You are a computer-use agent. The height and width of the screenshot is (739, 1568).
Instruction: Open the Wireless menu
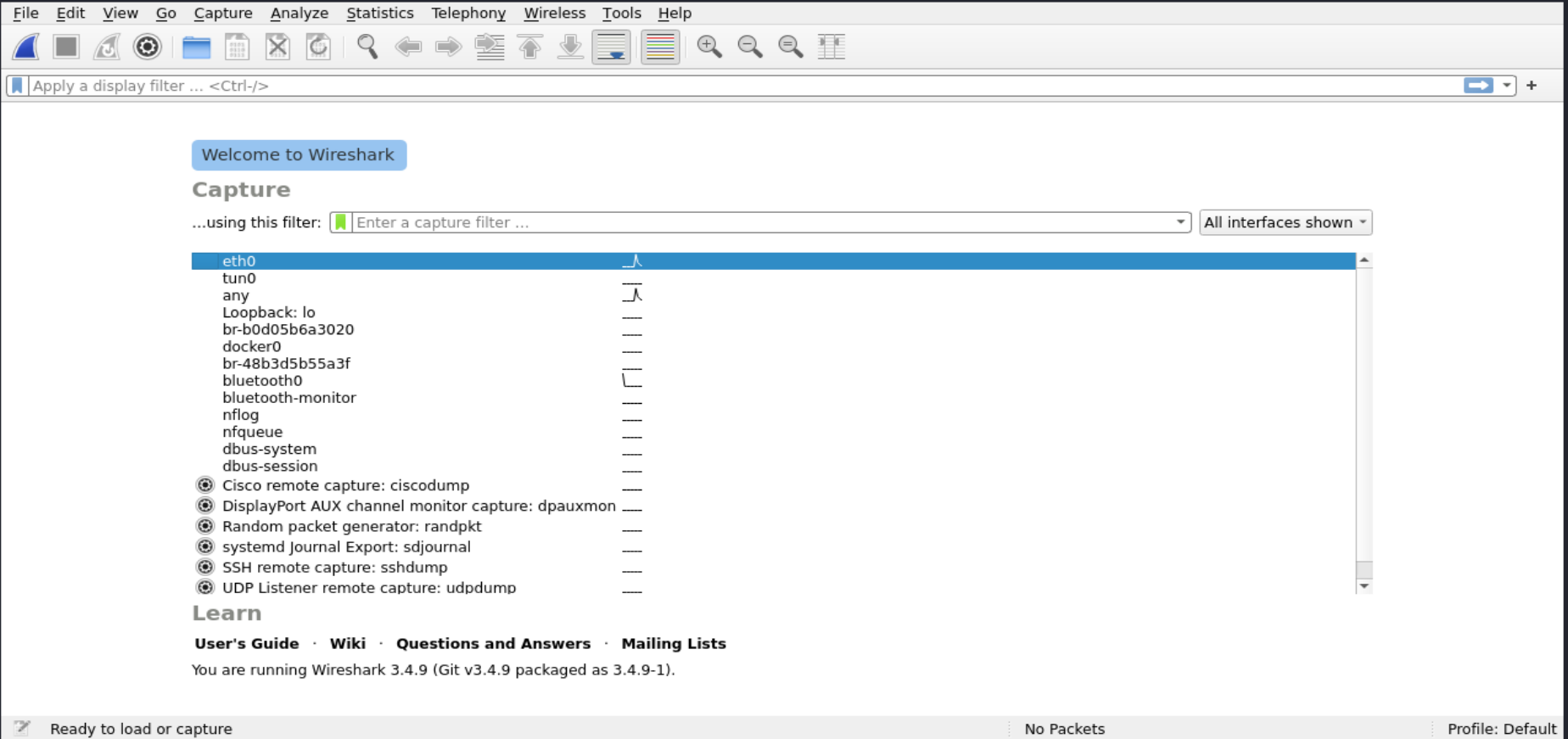(x=554, y=13)
